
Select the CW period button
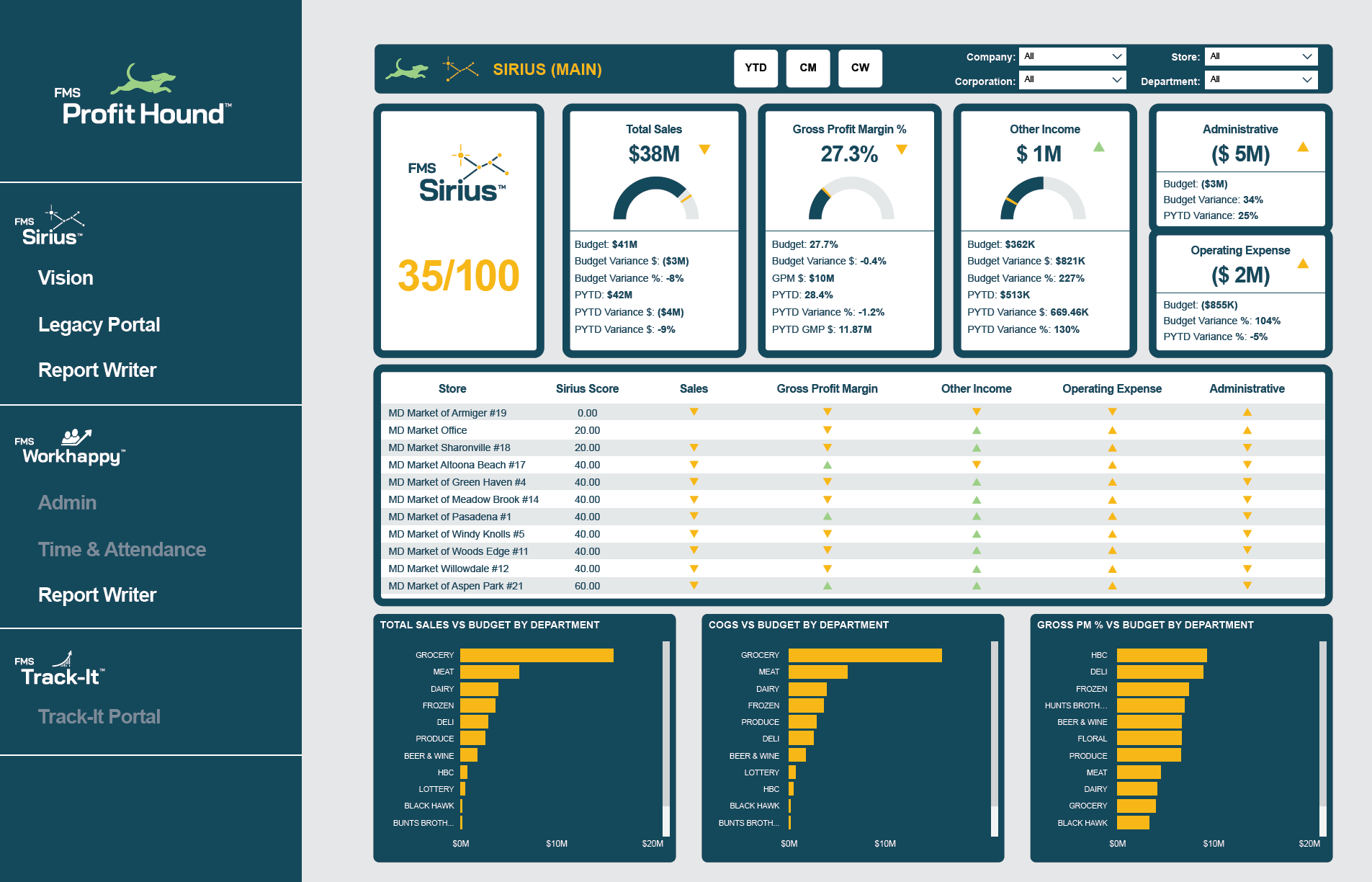(860, 68)
